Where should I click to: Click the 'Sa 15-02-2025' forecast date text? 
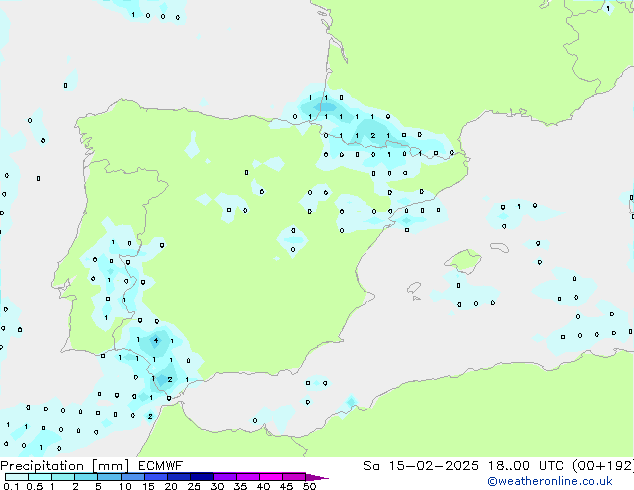tap(421, 466)
